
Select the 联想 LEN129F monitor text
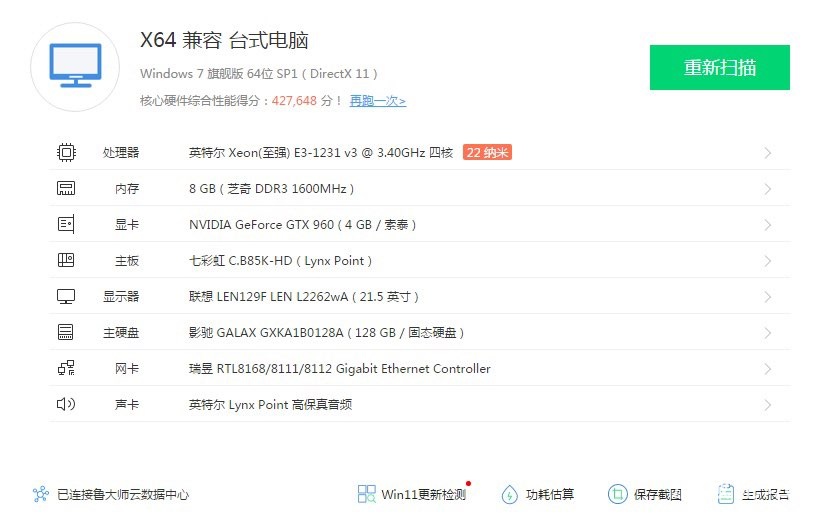(x=304, y=297)
